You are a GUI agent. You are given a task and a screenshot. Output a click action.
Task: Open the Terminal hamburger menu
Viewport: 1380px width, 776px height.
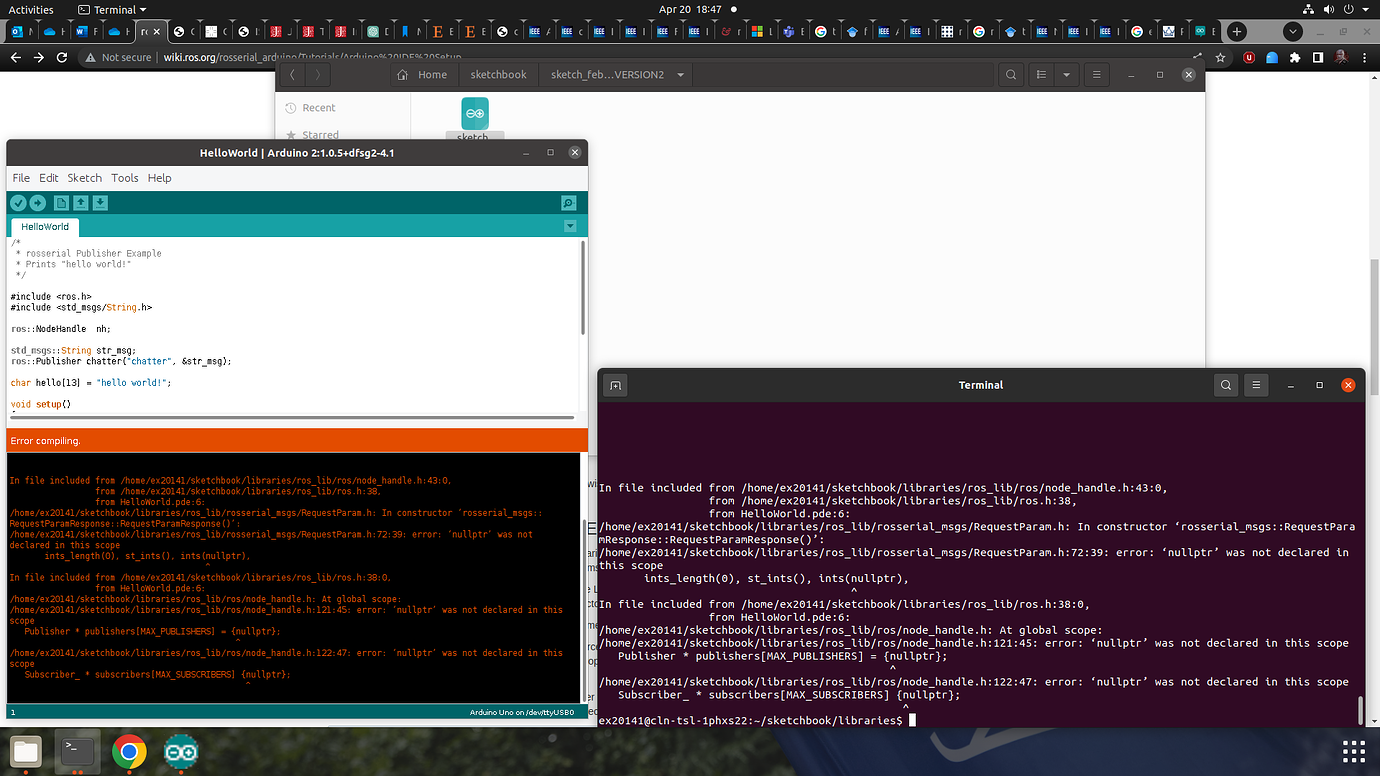1257,385
